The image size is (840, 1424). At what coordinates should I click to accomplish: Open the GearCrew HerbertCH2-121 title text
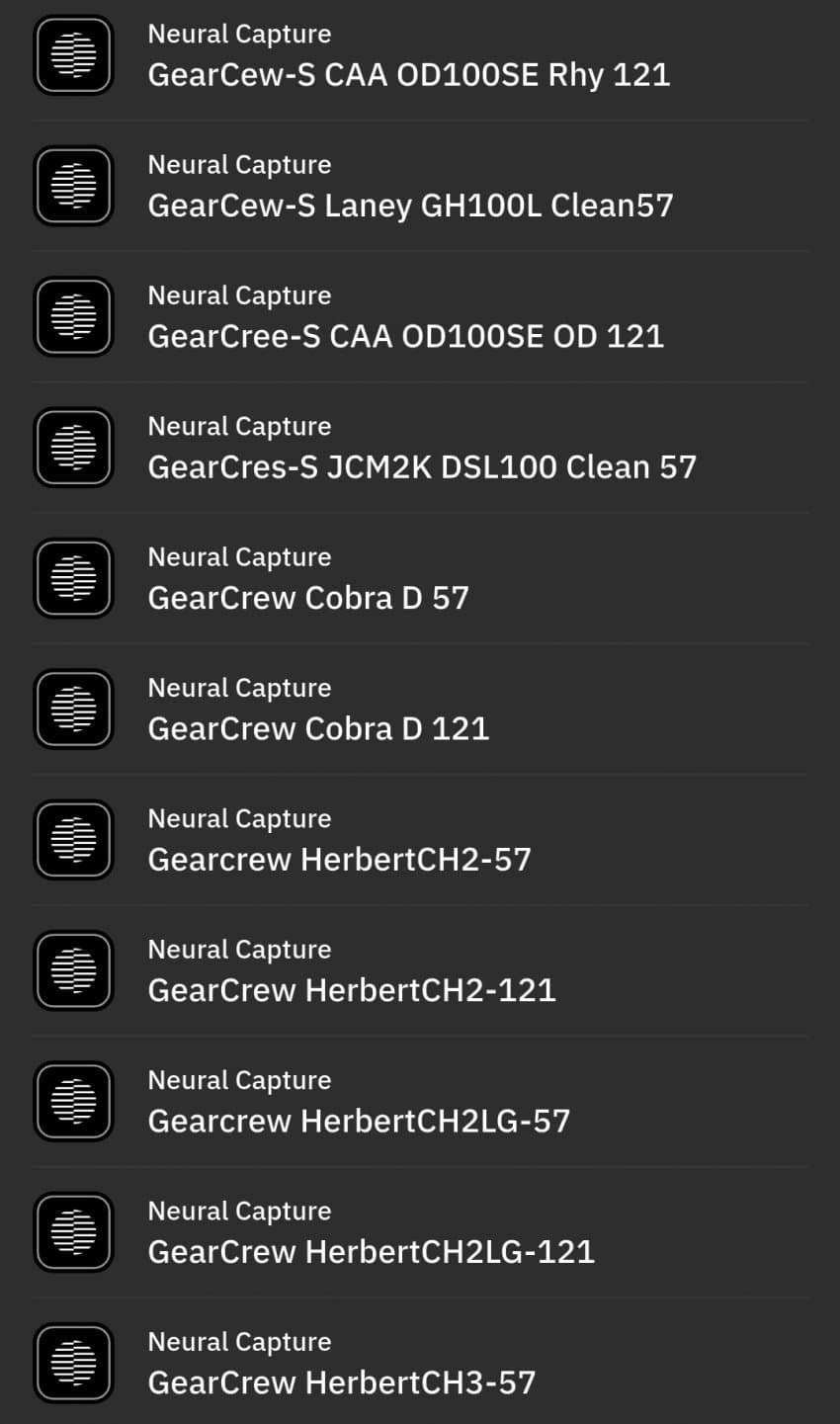point(352,990)
